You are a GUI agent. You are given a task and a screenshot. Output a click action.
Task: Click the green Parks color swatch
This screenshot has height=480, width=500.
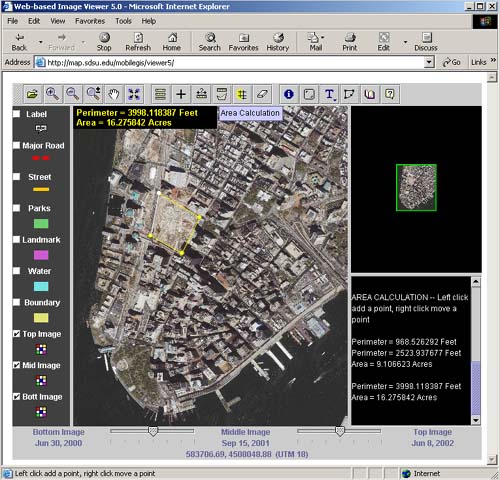tap(41, 223)
